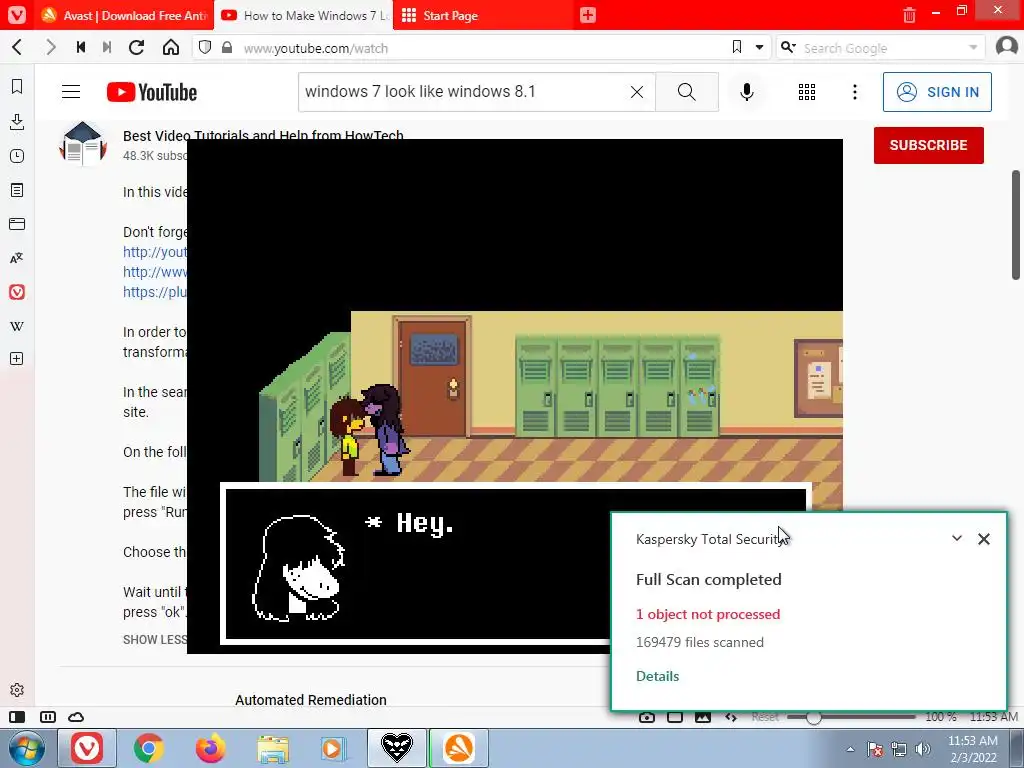Open Vivaldi settings gear
This screenshot has height=768, width=1024.
point(17,690)
